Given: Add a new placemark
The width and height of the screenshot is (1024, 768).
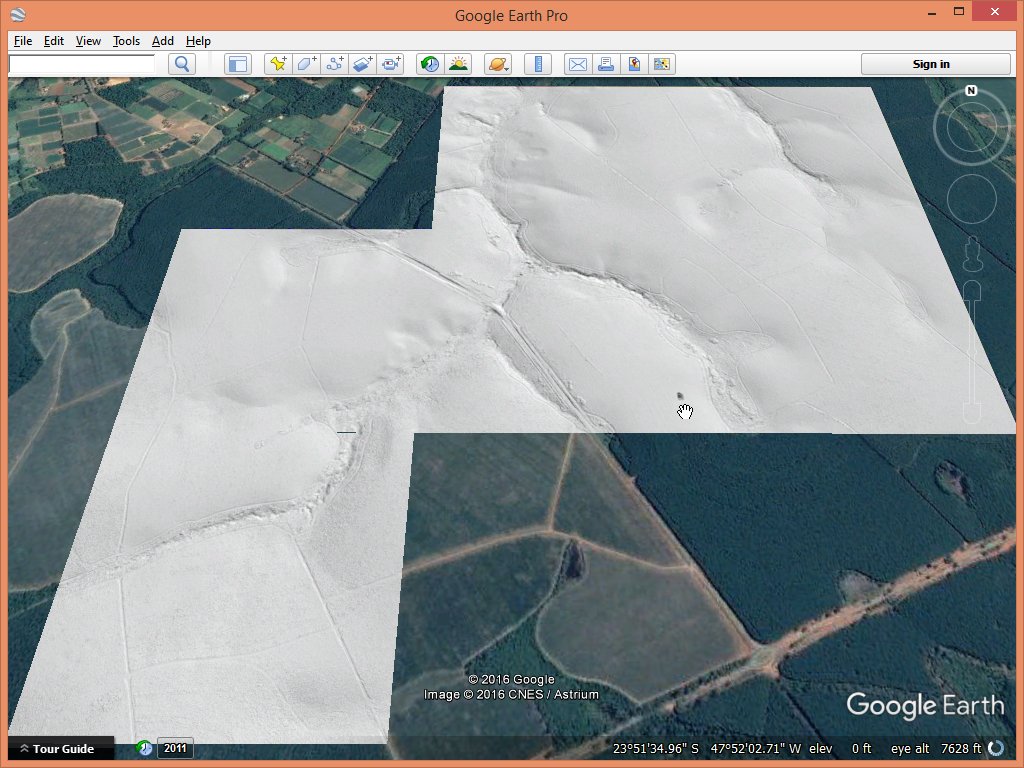Looking at the screenshot, I should click(278, 64).
